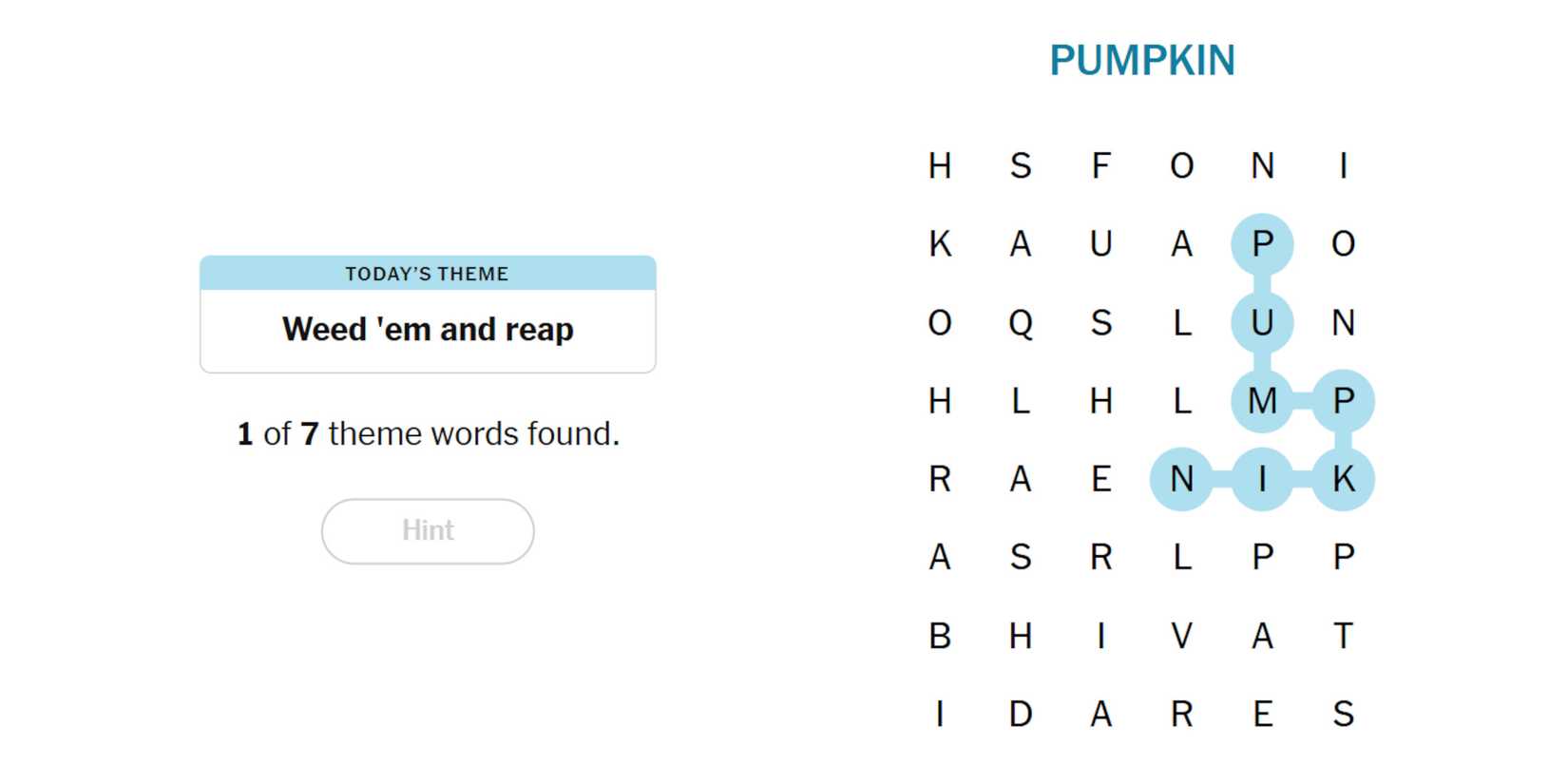Click the "1 of 7 theme words found" text

click(x=428, y=434)
